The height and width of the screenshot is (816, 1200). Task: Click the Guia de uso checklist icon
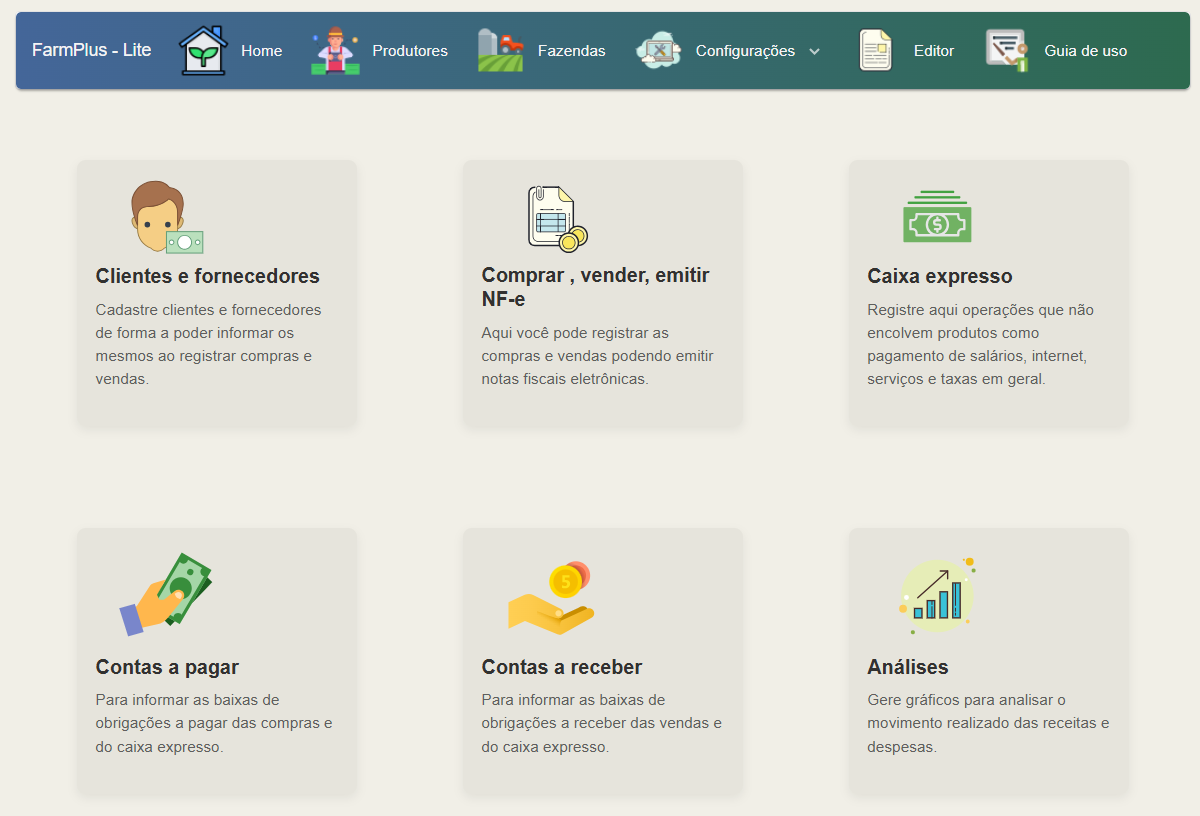point(1006,51)
